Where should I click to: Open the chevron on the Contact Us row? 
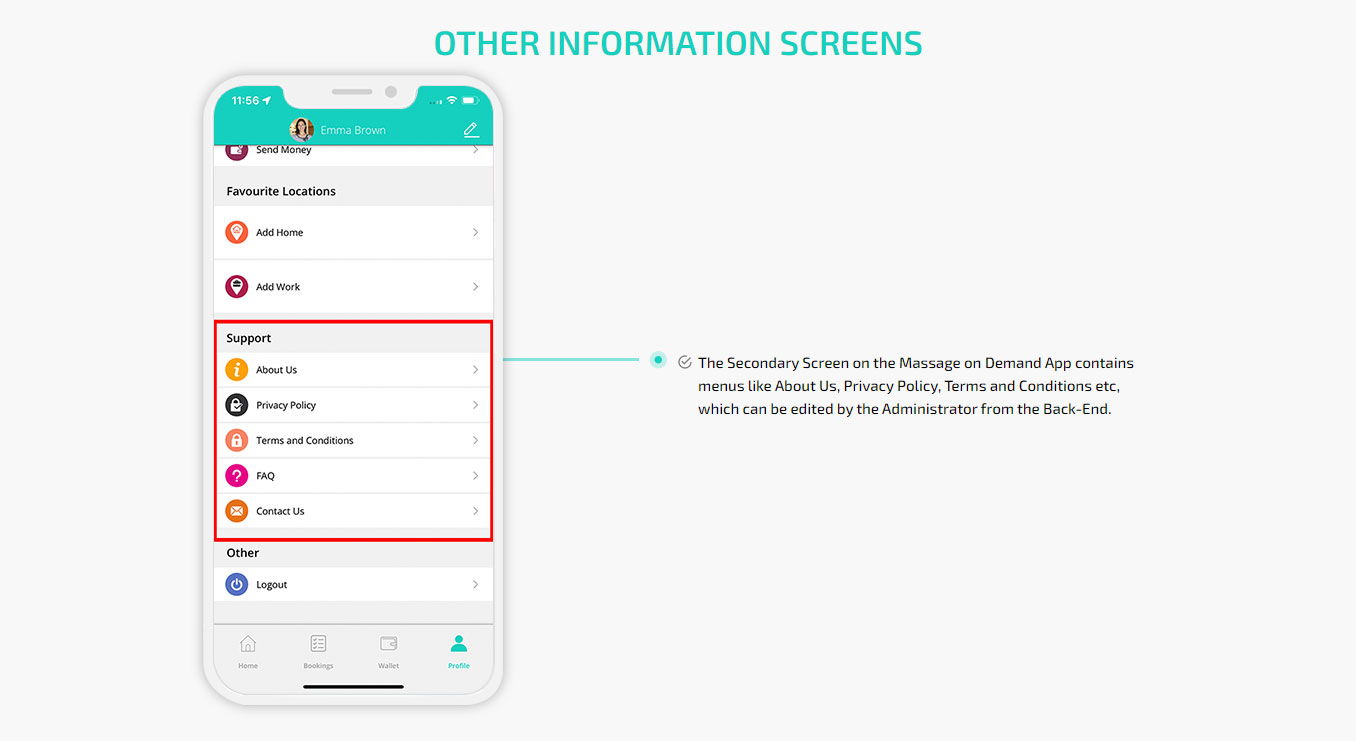click(475, 511)
